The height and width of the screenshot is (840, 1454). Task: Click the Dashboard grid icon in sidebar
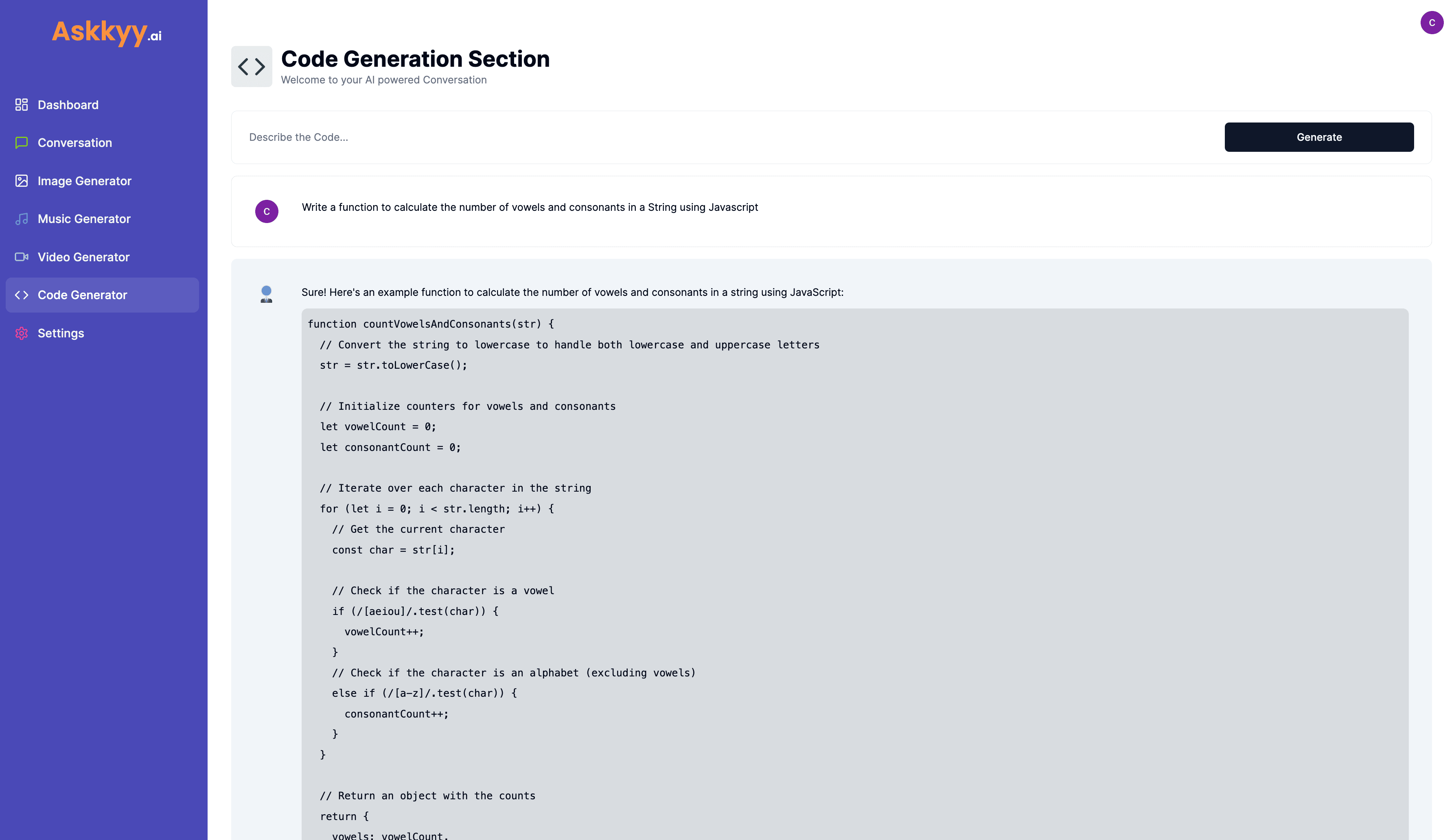pyautogui.click(x=21, y=105)
